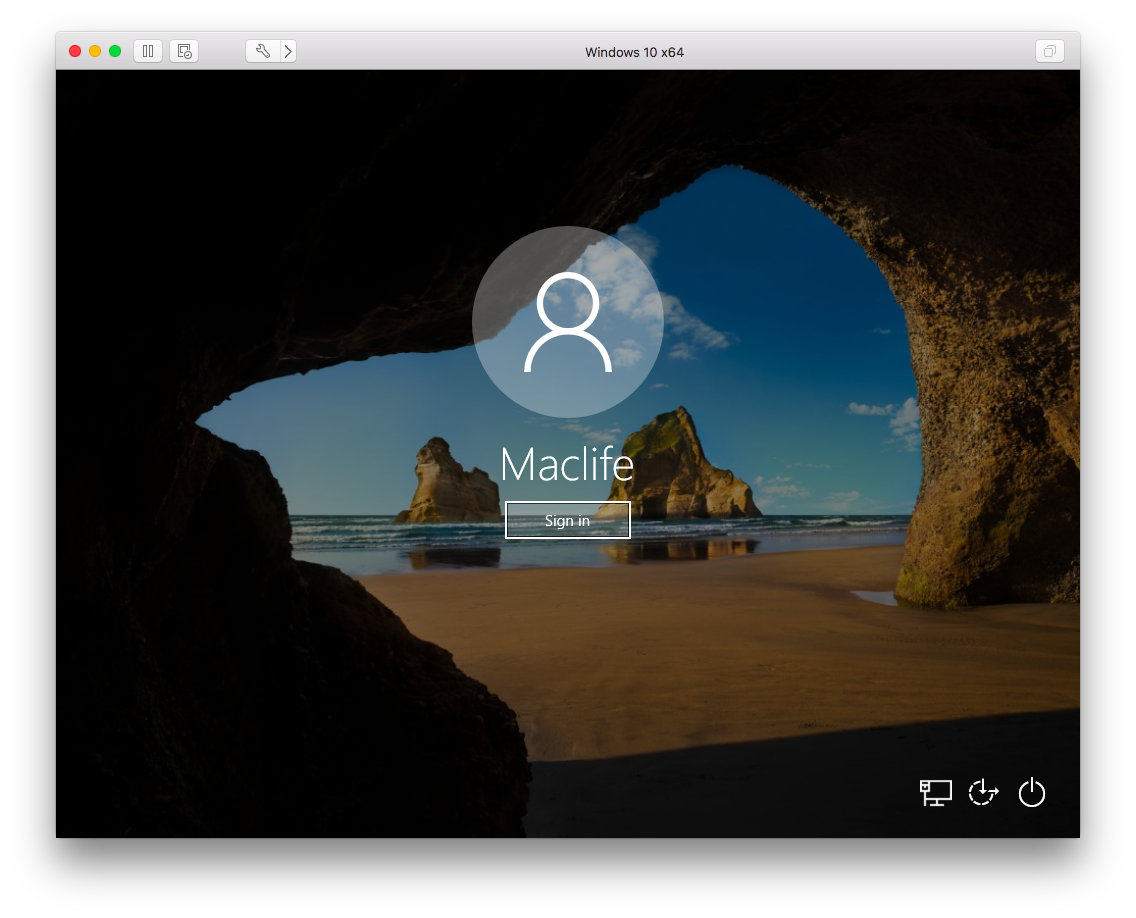Open the Ease of Access options
This screenshot has width=1136, height=918.
tap(983, 792)
